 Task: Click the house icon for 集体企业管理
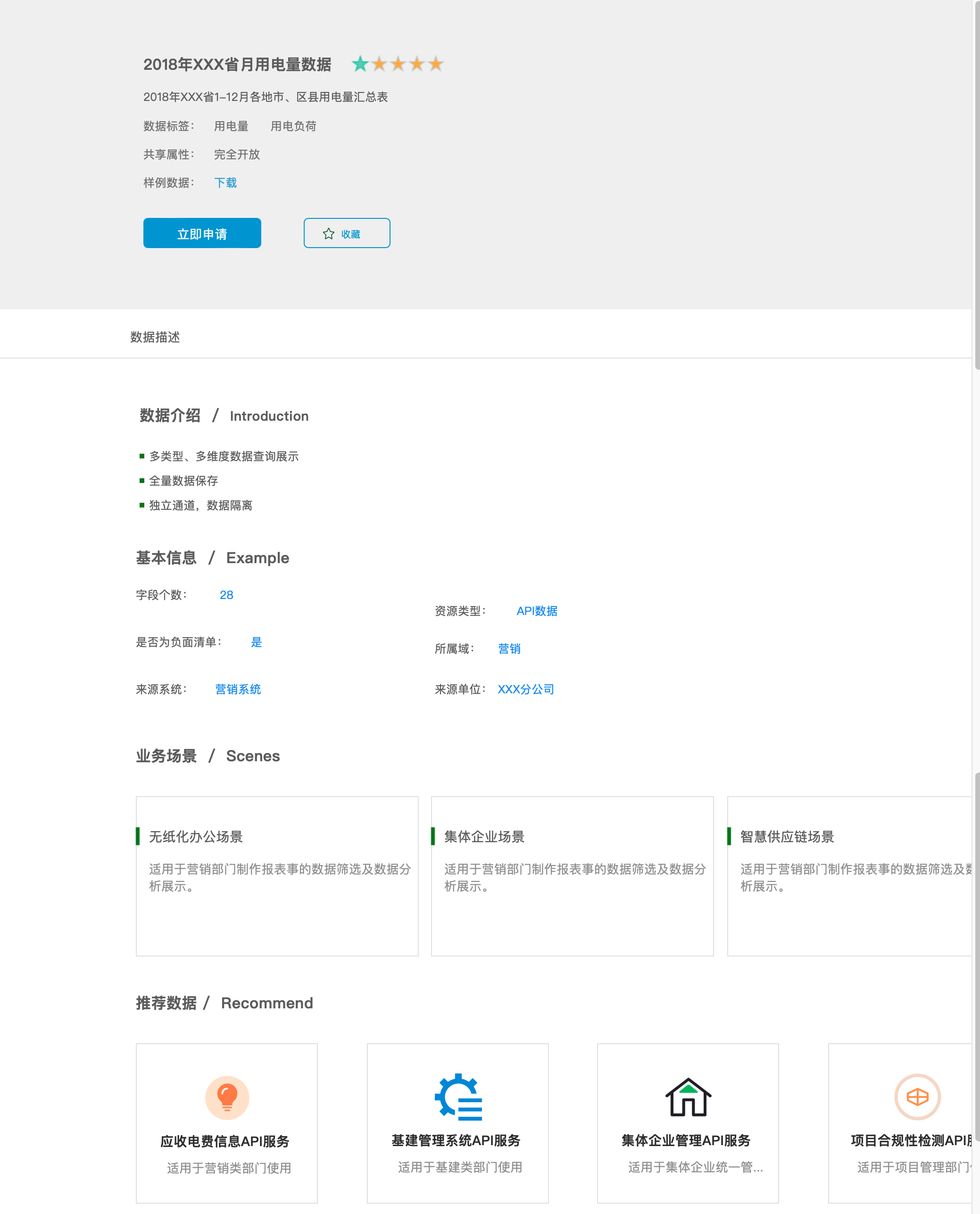point(688,1097)
